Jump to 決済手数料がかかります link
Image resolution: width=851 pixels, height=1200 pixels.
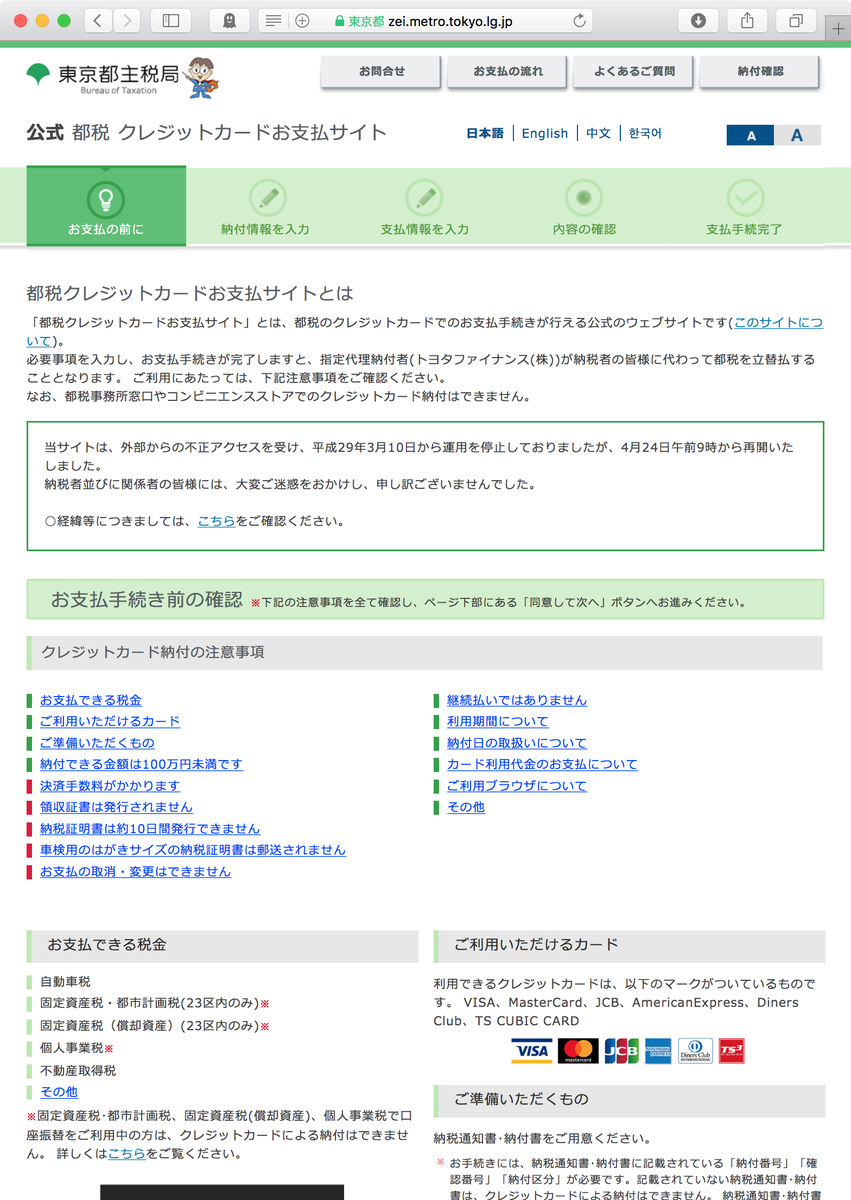click(x=110, y=786)
